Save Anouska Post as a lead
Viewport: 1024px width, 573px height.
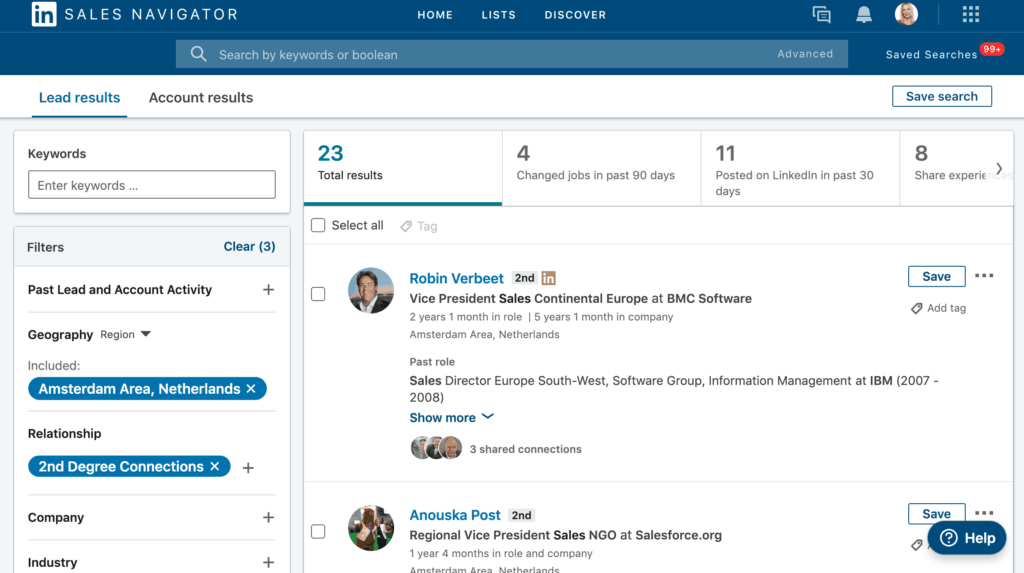[x=936, y=514]
